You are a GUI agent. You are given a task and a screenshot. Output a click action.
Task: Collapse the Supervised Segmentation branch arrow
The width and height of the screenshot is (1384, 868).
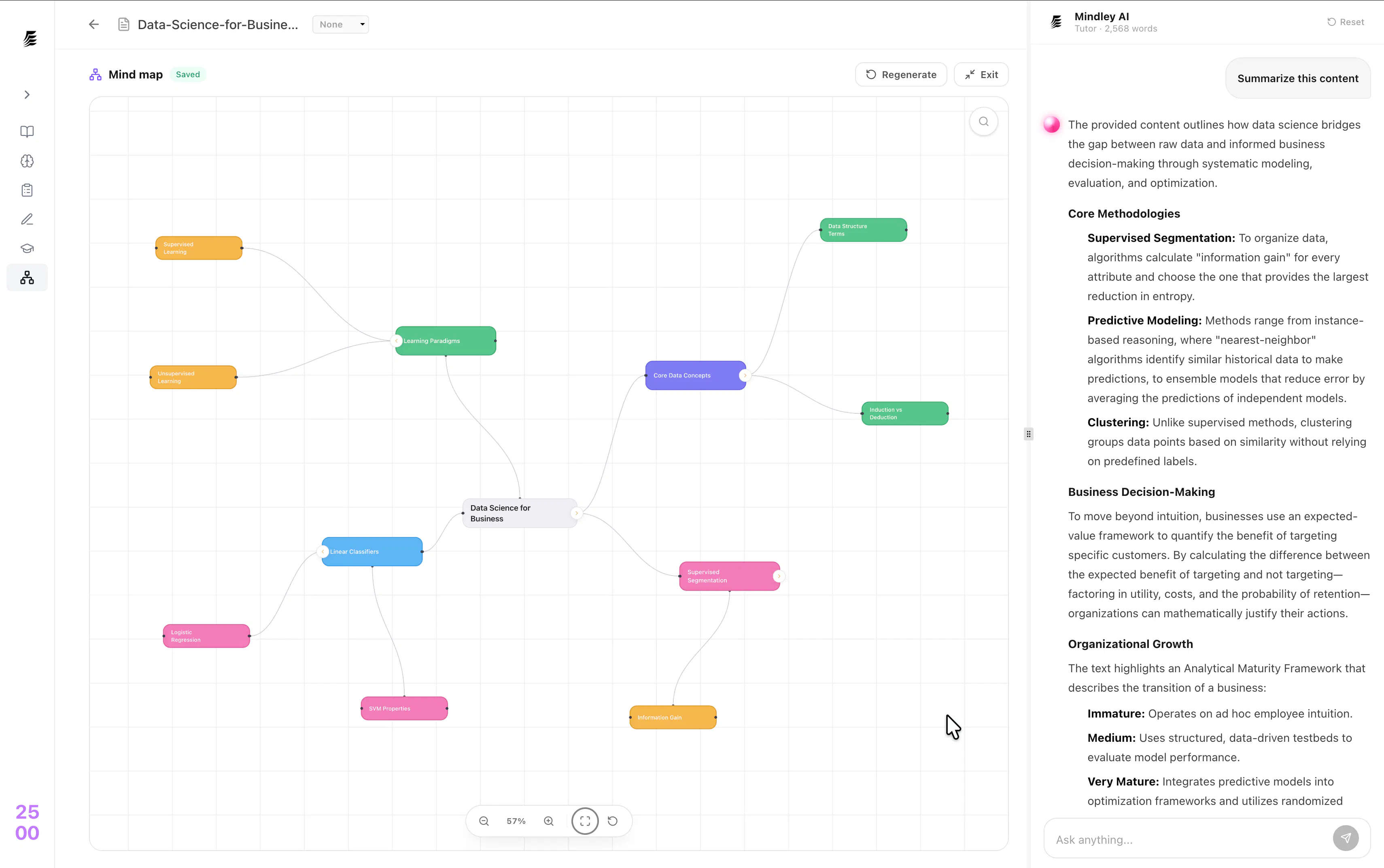click(x=779, y=576)
